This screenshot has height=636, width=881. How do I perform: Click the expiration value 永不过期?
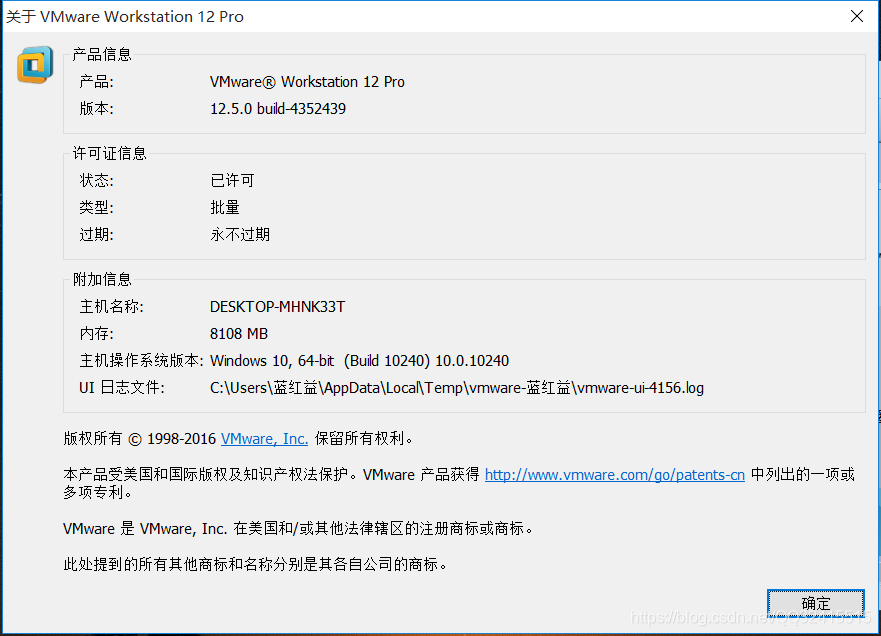point(240,234)
